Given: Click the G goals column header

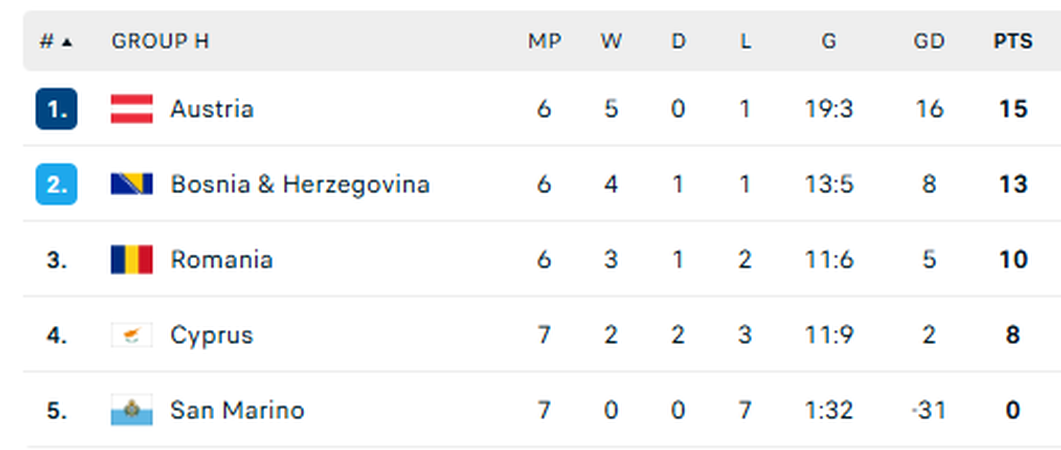Looking at the screenshot, I should click(x=829, y=42).
